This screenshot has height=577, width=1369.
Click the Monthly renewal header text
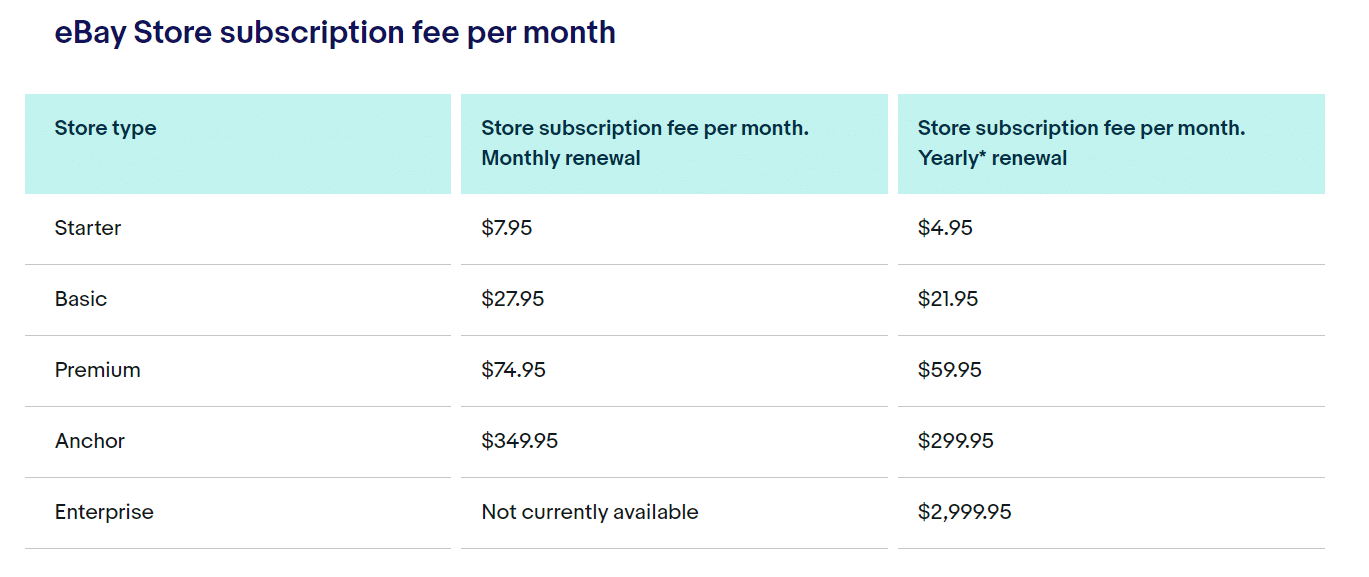coord(561,158)
